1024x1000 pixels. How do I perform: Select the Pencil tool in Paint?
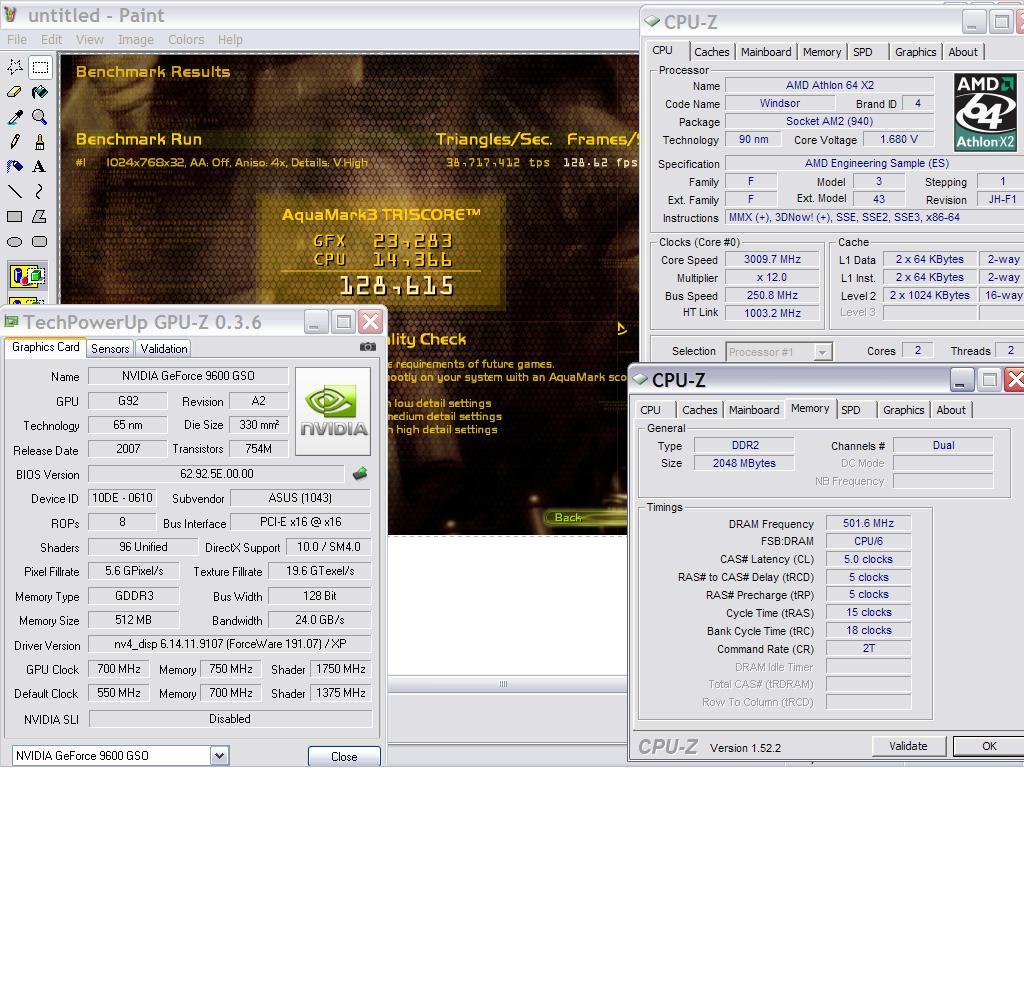pos(15,142)
